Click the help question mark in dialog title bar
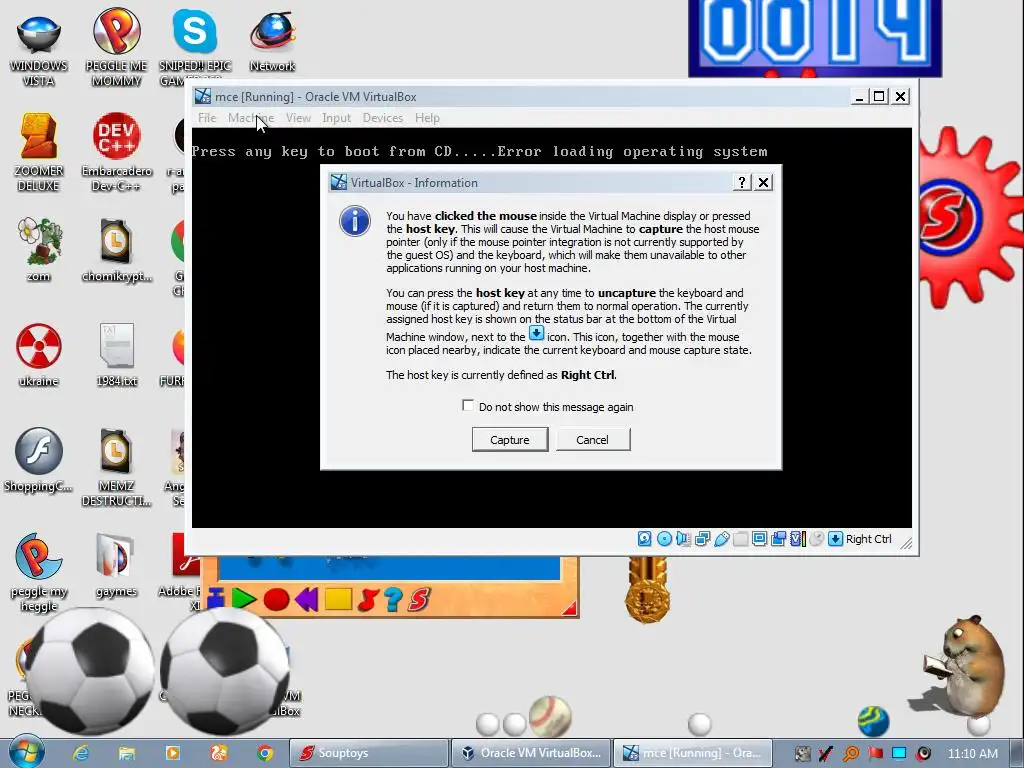This screenshot has height=768, width=1024. click(742, 182)
